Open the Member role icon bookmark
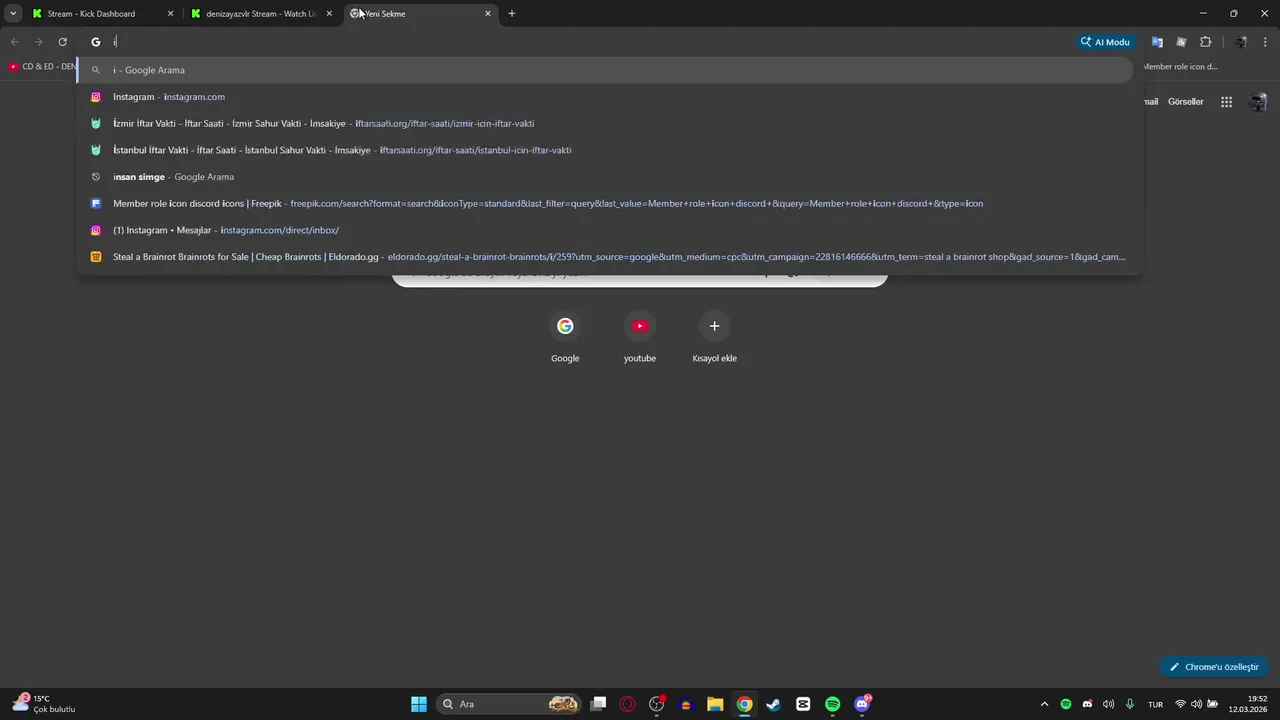1280x720 pixels. pyautogui.click(x=1180, y=67)
